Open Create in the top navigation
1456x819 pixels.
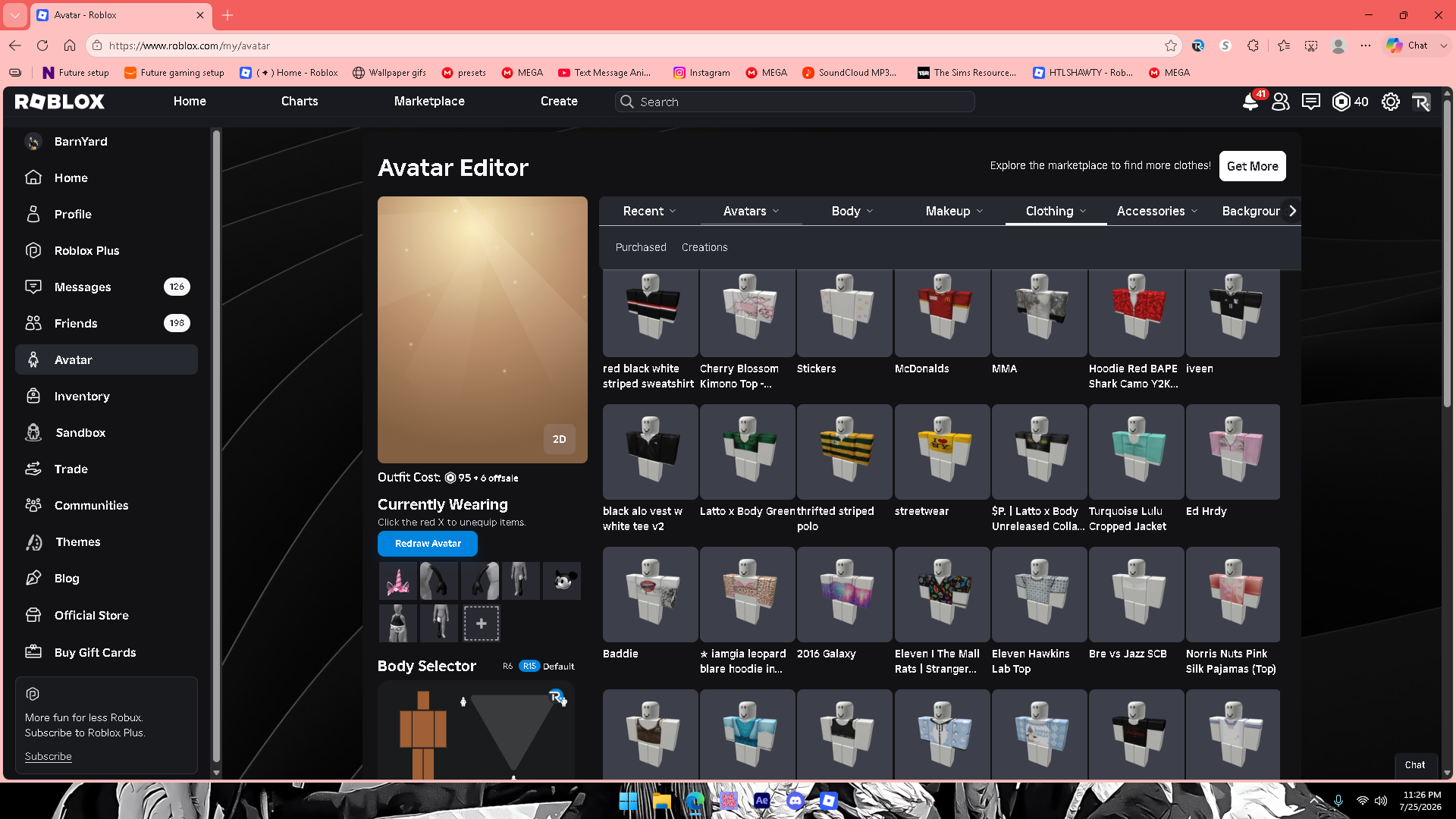[559, 102]
